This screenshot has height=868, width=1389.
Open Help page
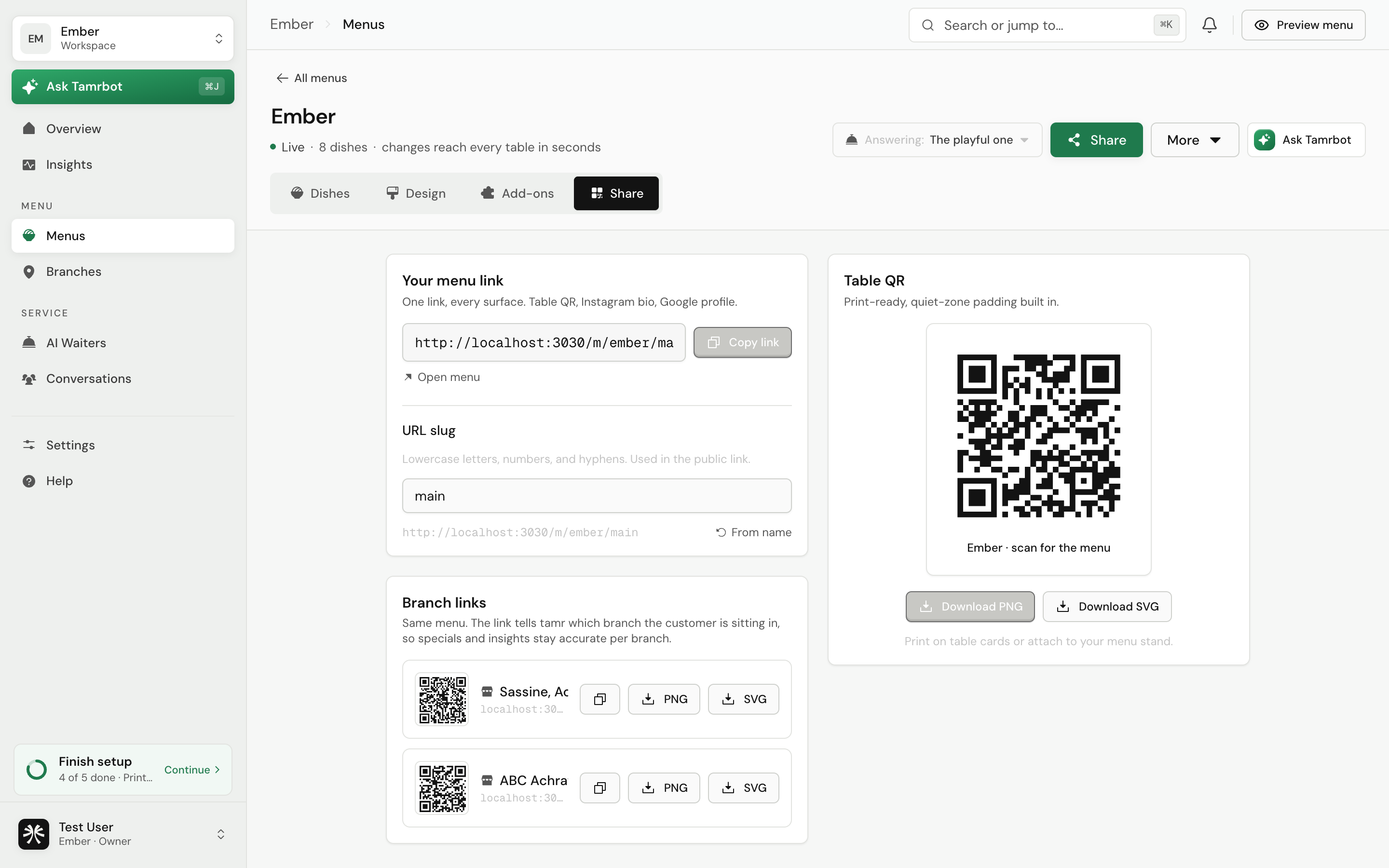coord(123,481)
